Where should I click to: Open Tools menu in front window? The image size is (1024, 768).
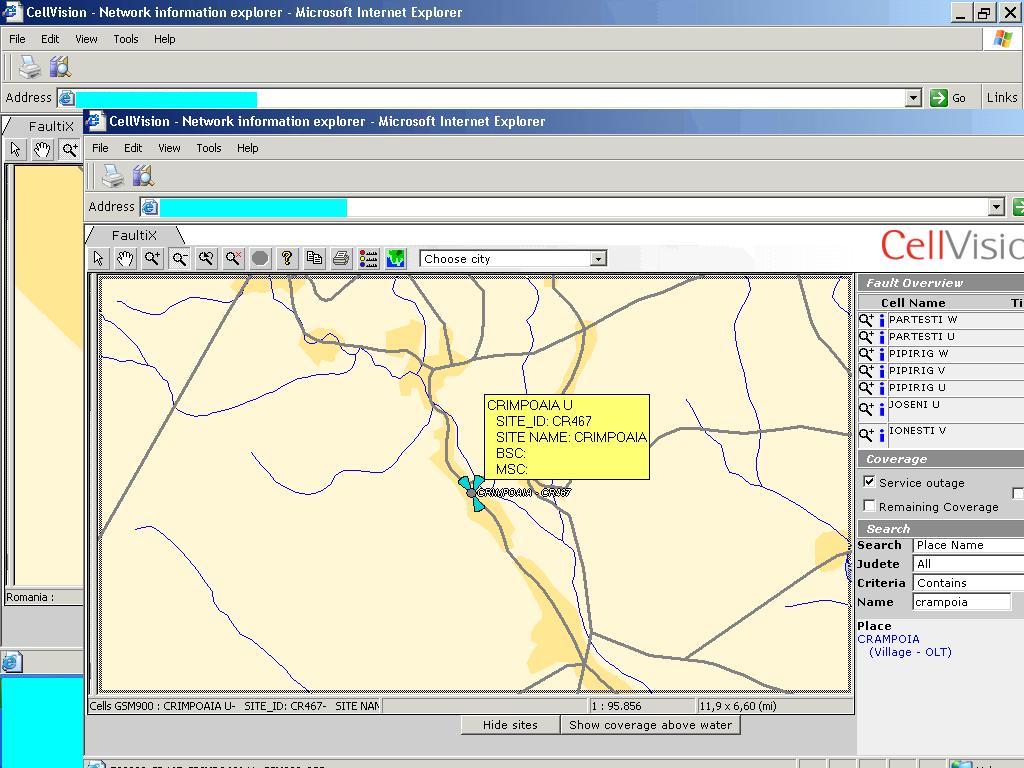coord(209,148)
